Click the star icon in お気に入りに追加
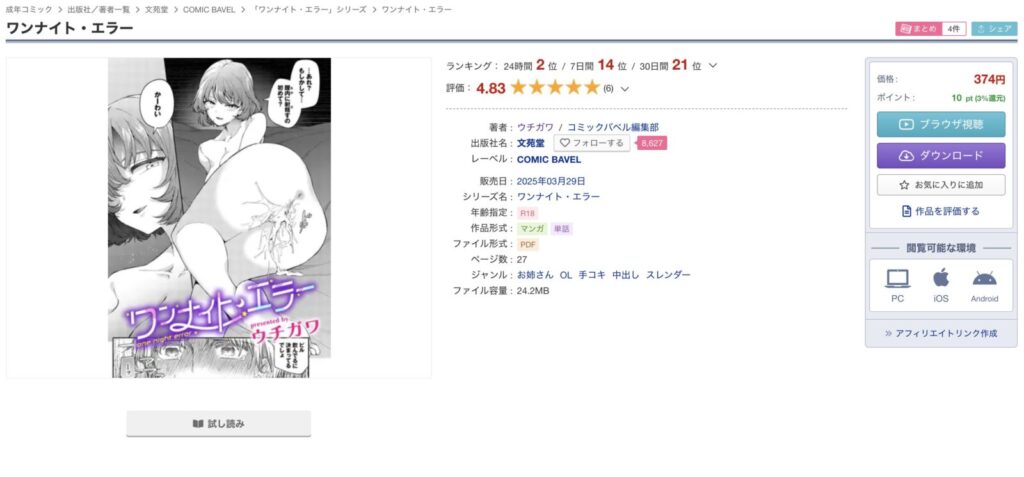The height and width of the screenshot is (477, 1024). 904,185
